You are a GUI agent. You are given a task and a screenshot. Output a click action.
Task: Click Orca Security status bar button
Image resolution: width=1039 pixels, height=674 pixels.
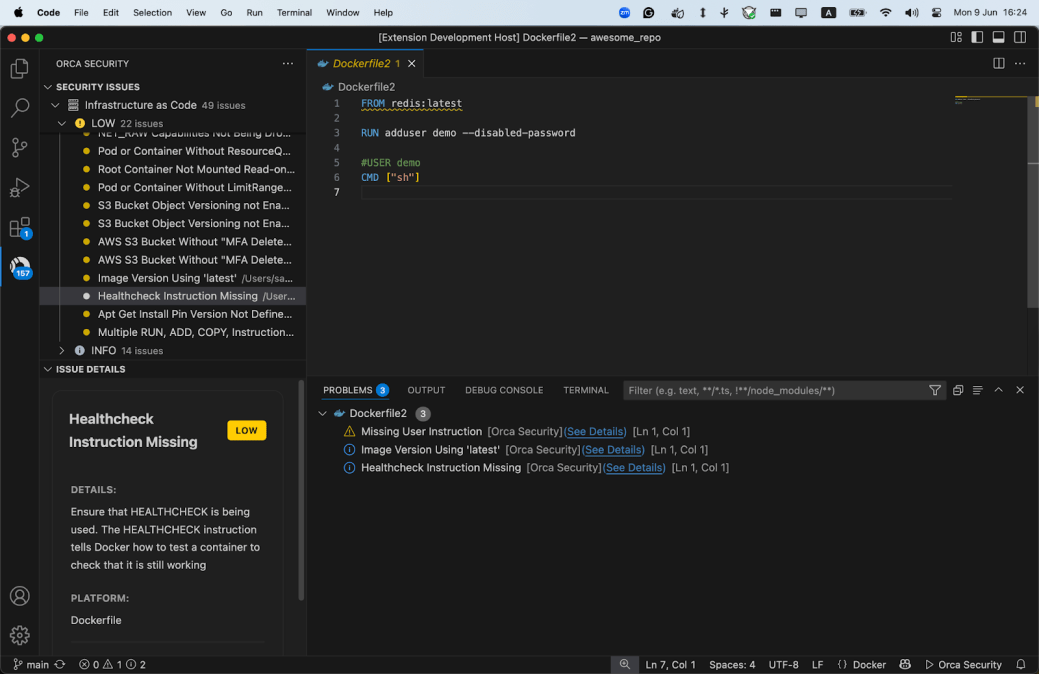963,665
